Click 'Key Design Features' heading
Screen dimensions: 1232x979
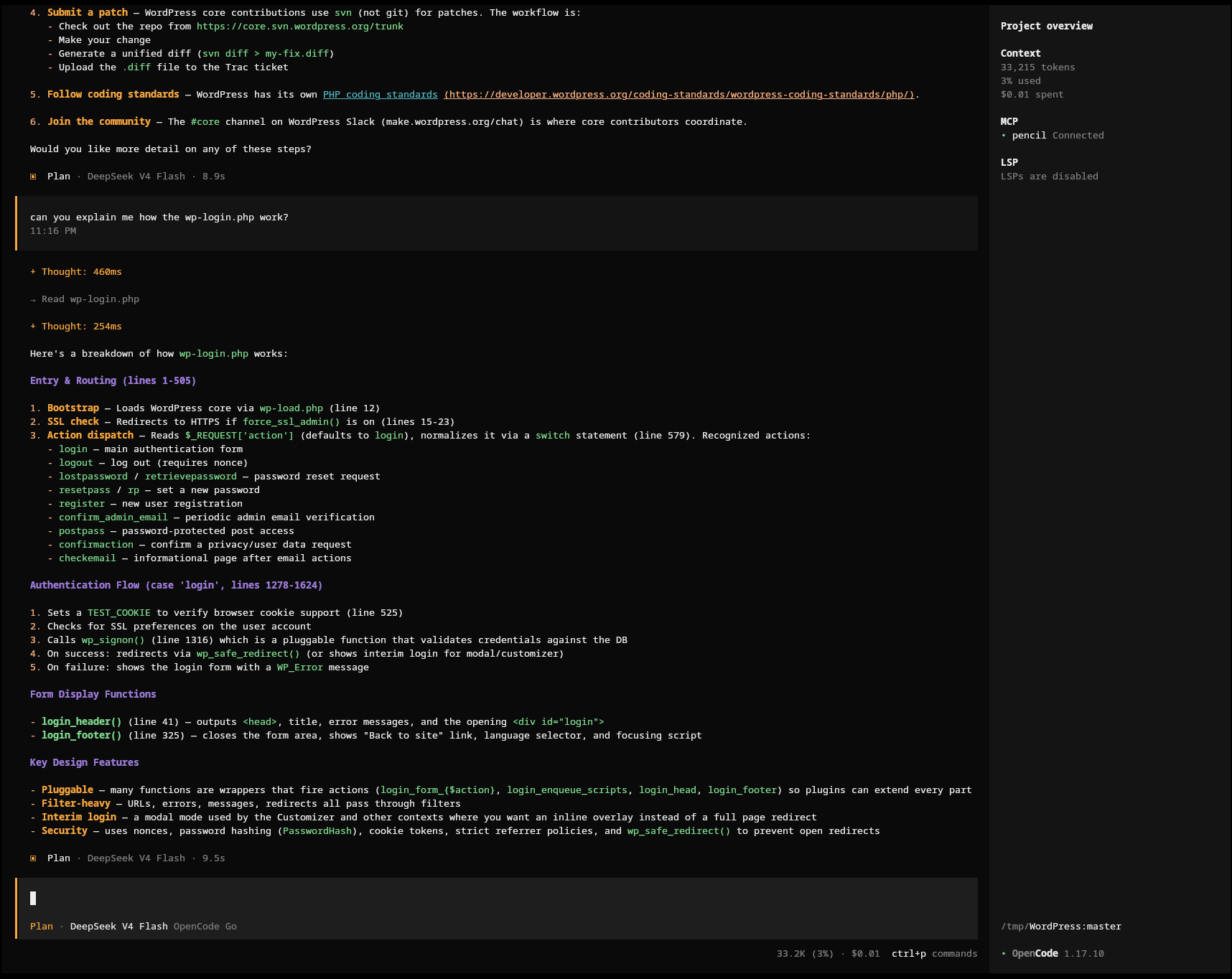pos(85,763)
